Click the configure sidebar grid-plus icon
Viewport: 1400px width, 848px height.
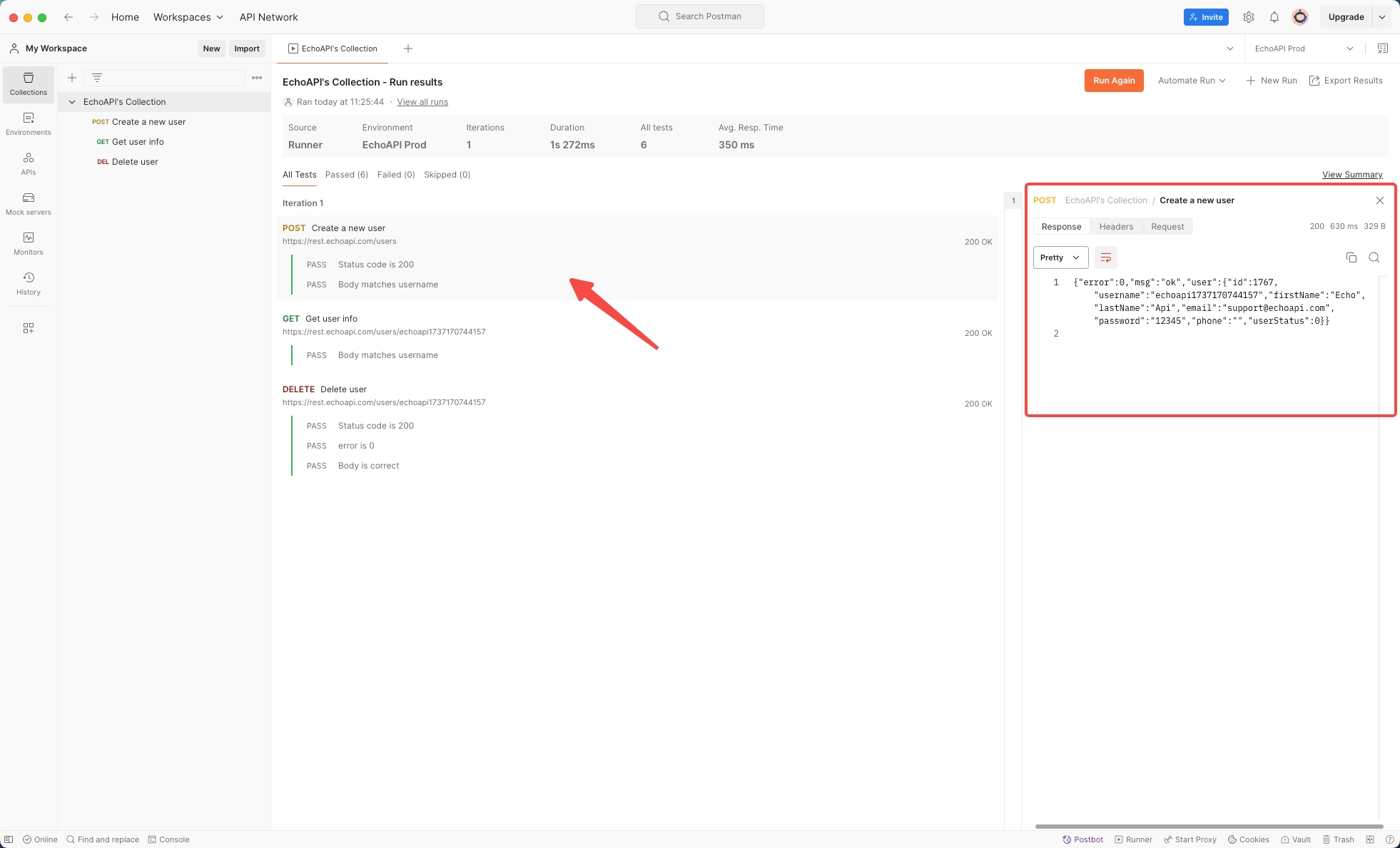coord(29,328)
